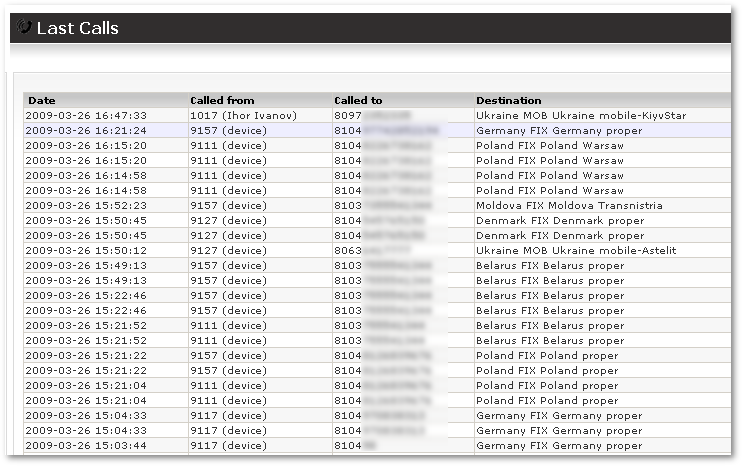The height and width of the screenshot is (466, 742).
Task: Click the Called from column header
Action: 222,100
